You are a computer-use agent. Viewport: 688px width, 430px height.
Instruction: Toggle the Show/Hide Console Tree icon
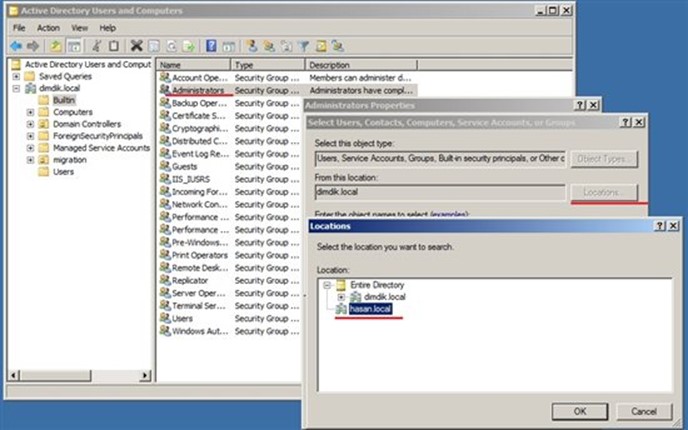pyautogui.click(x=74, y=46)
